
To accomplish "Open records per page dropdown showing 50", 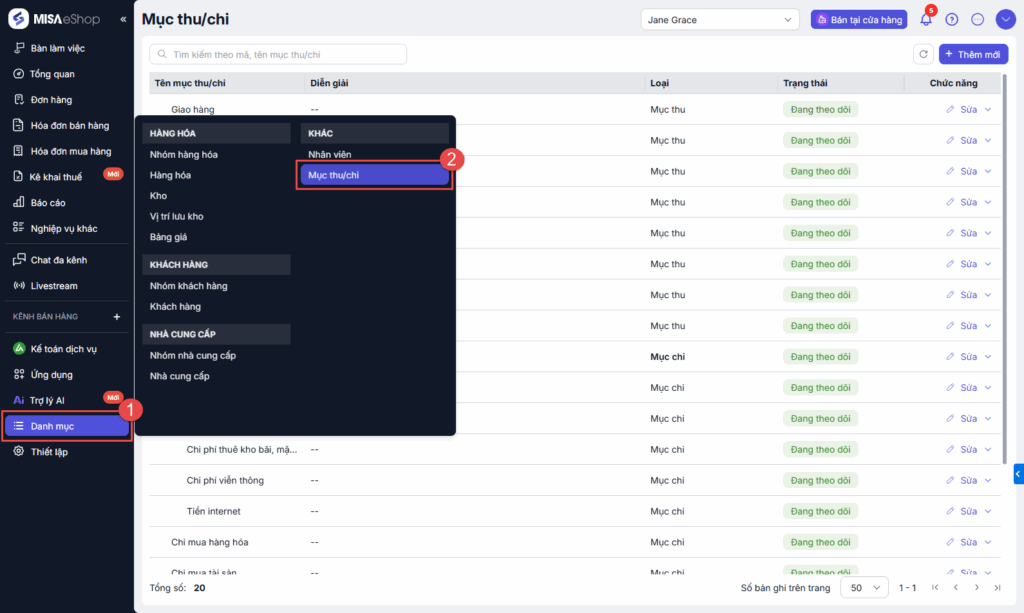I will pos(864,588).
